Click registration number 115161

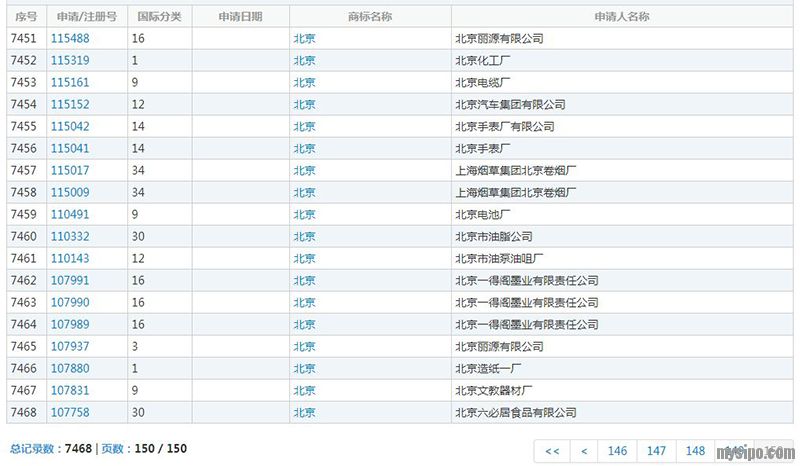[70, 82]
